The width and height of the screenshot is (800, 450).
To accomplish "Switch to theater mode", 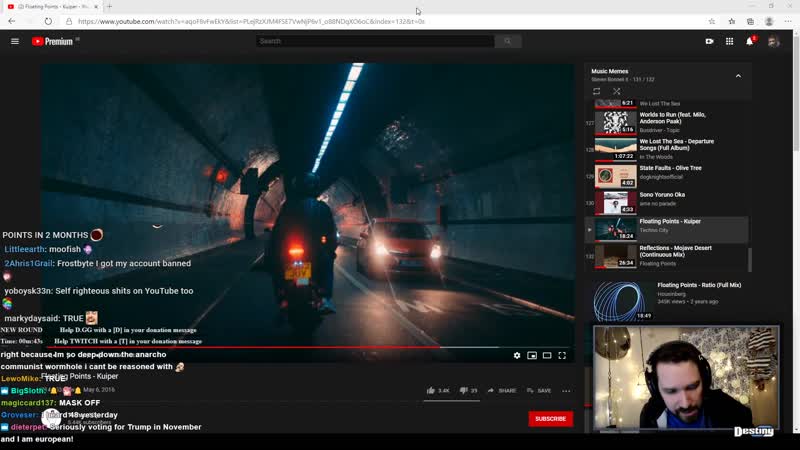I will coord(547,355).
